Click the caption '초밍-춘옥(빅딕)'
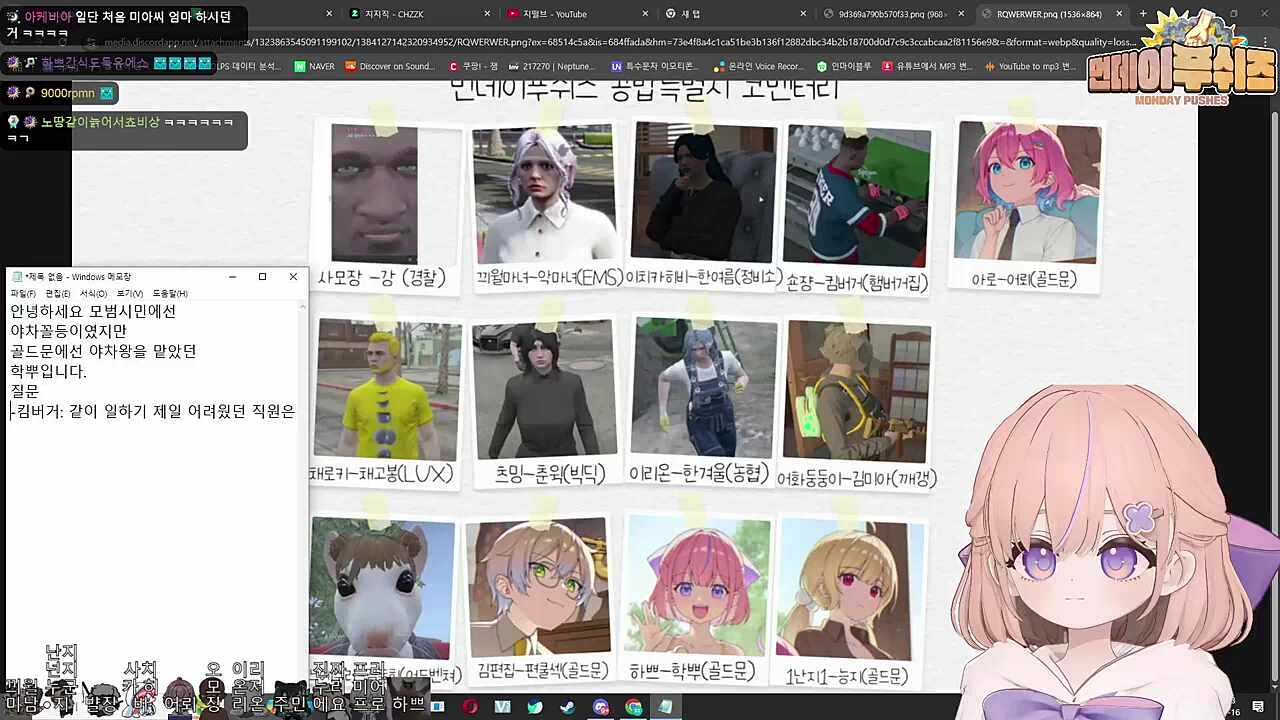Viewport: 1280px width, 720px height. point(551,475)
